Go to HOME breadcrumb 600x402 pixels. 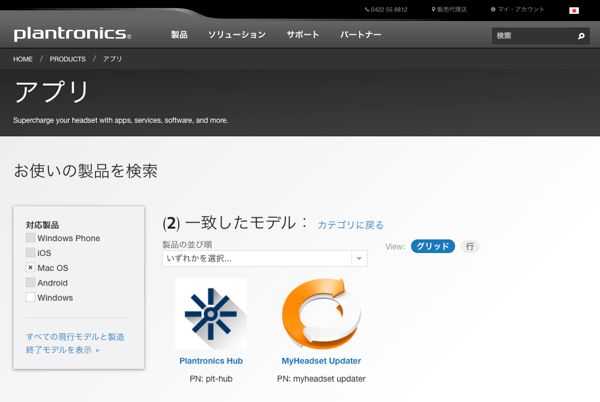23,59
